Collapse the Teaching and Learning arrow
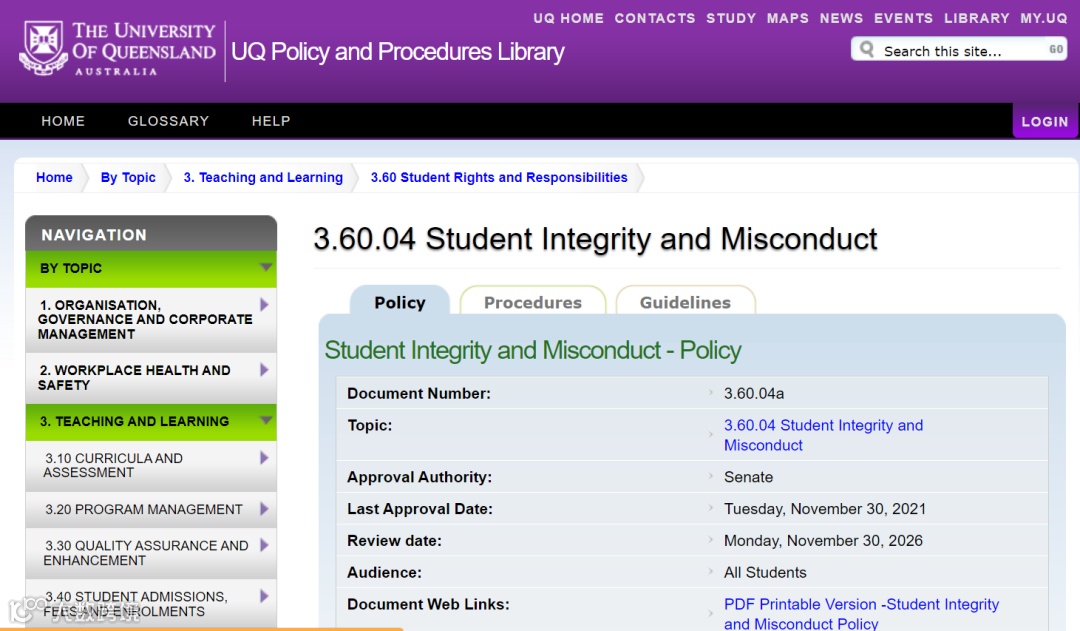1080x631 pixels. point(265,421)
